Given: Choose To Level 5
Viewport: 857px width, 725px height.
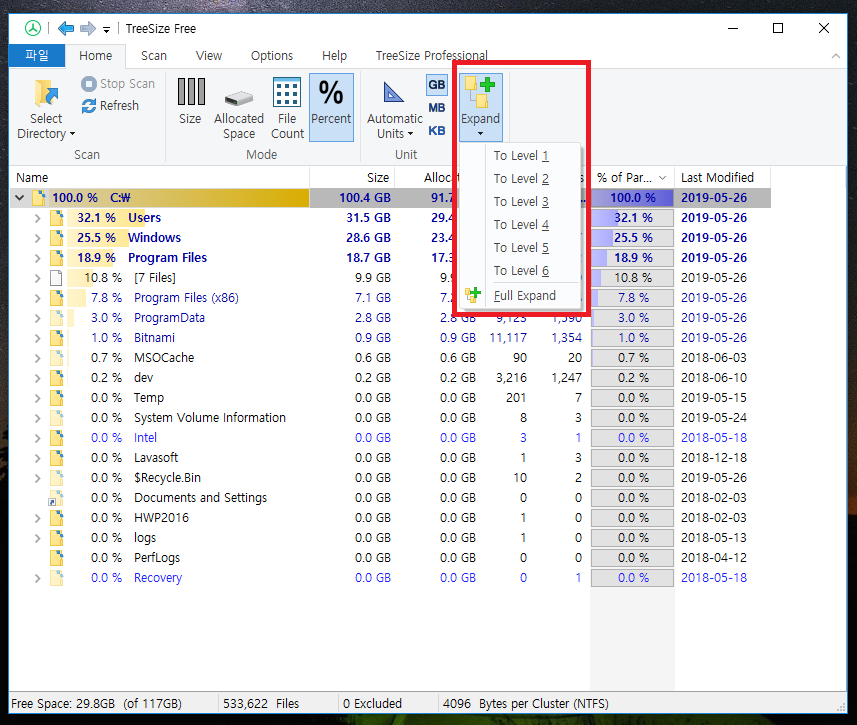Looking at the screenshot, I should coord(521,248).
